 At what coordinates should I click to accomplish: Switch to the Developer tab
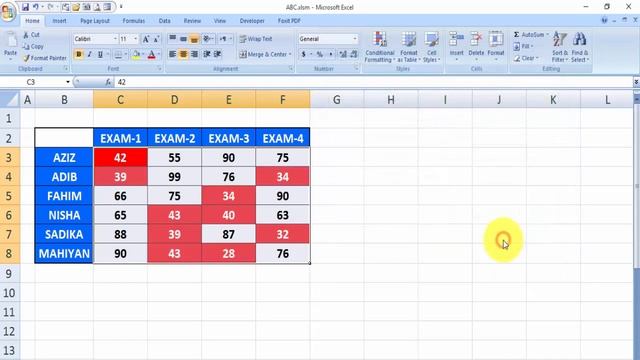(x=252, y=21)
